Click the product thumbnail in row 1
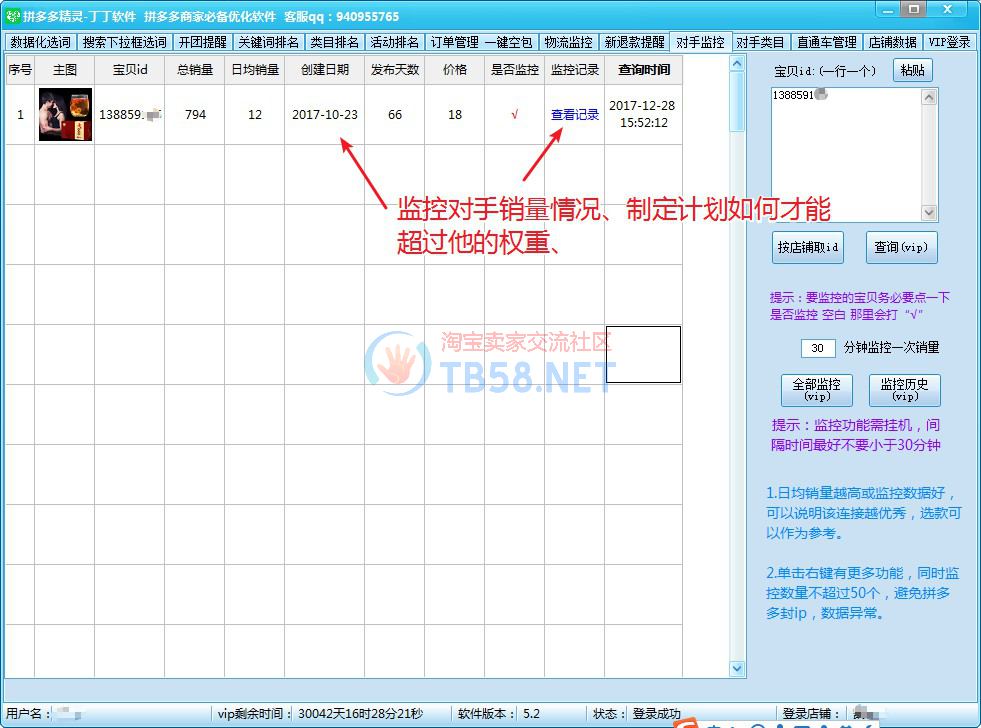Screen dimensions: 981x728 point(65,114)
